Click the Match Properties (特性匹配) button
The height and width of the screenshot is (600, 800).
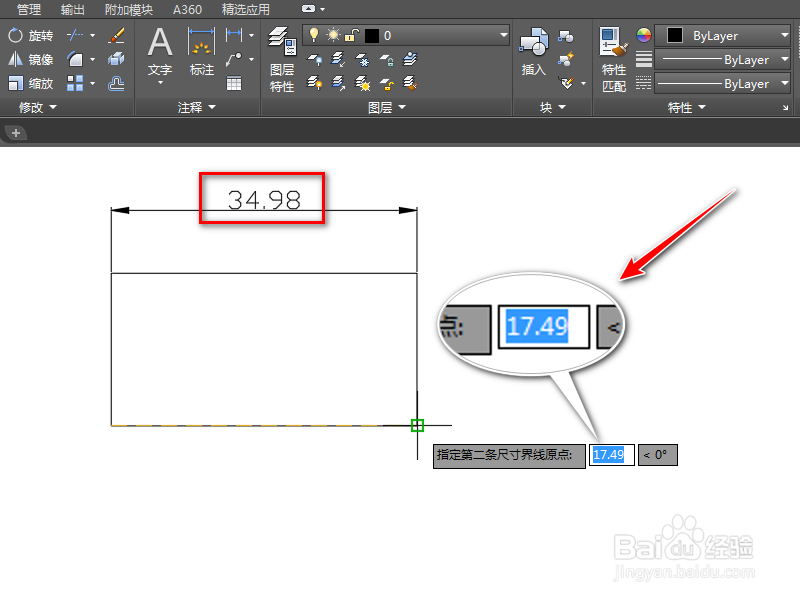614,60
